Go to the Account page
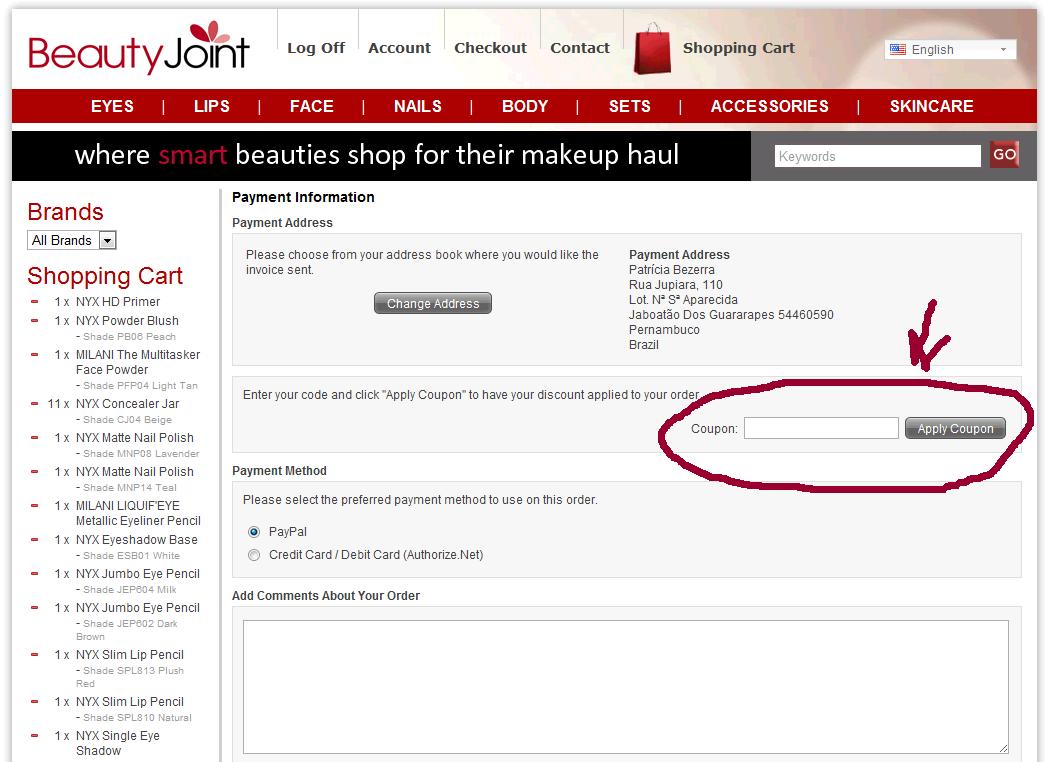This screenshot has width=1047, height=762. (x=399, y=48)
